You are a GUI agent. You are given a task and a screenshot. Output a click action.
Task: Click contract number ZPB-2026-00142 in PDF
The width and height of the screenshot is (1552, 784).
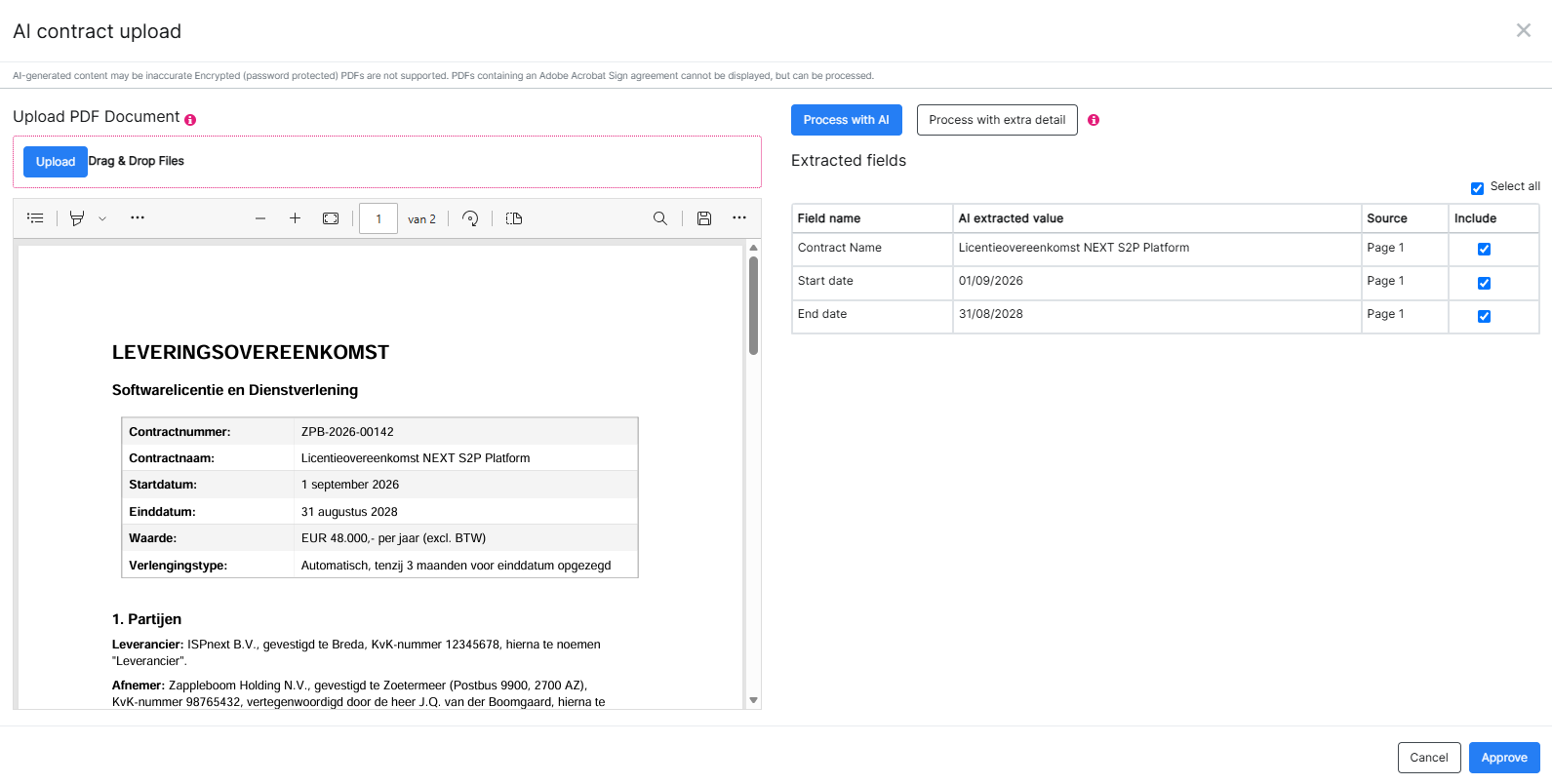pyautogui.click(x=347, y=431)
